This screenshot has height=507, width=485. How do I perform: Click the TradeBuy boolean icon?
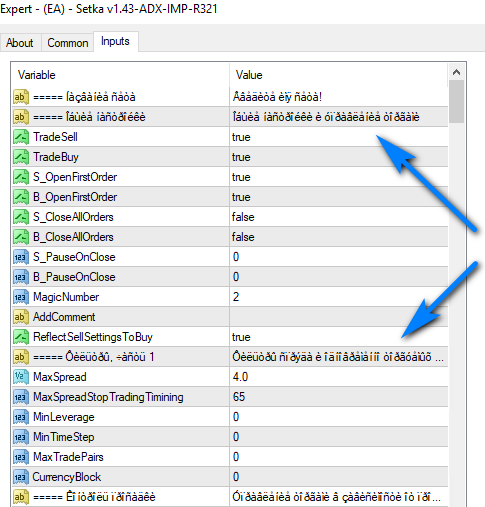coord(21,157)
